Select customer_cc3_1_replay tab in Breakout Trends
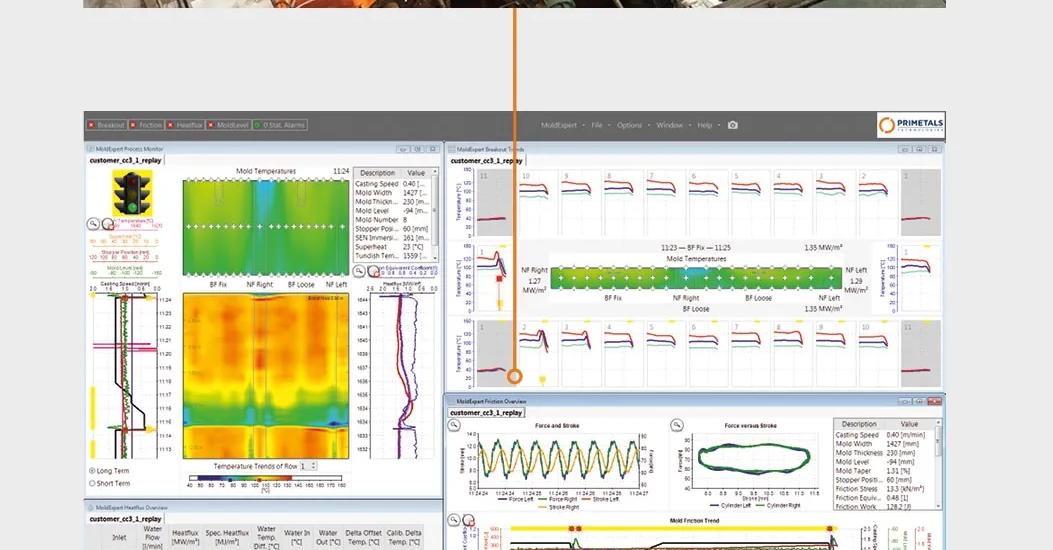This screenshot has width=1053, height=550. tap(487, 161)
